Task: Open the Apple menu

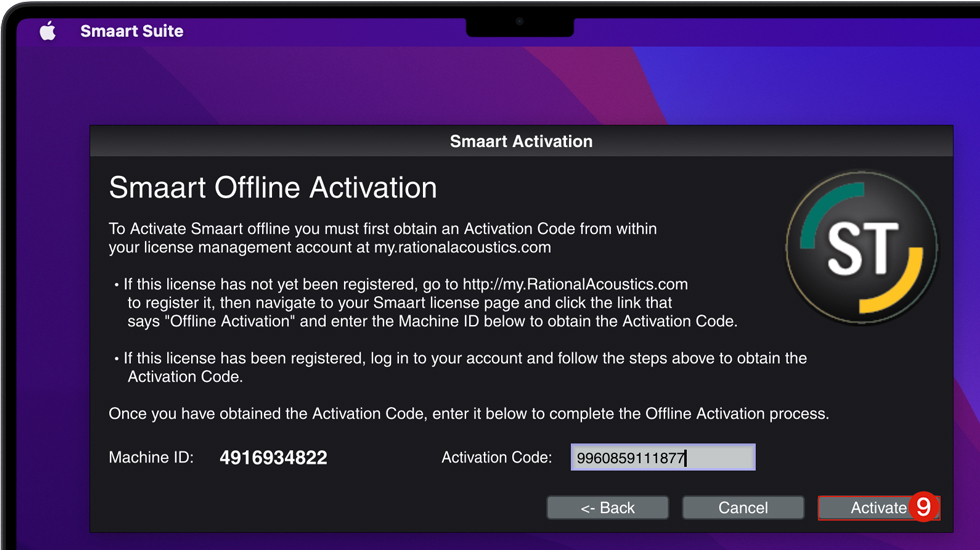Action: coord(48,31)
